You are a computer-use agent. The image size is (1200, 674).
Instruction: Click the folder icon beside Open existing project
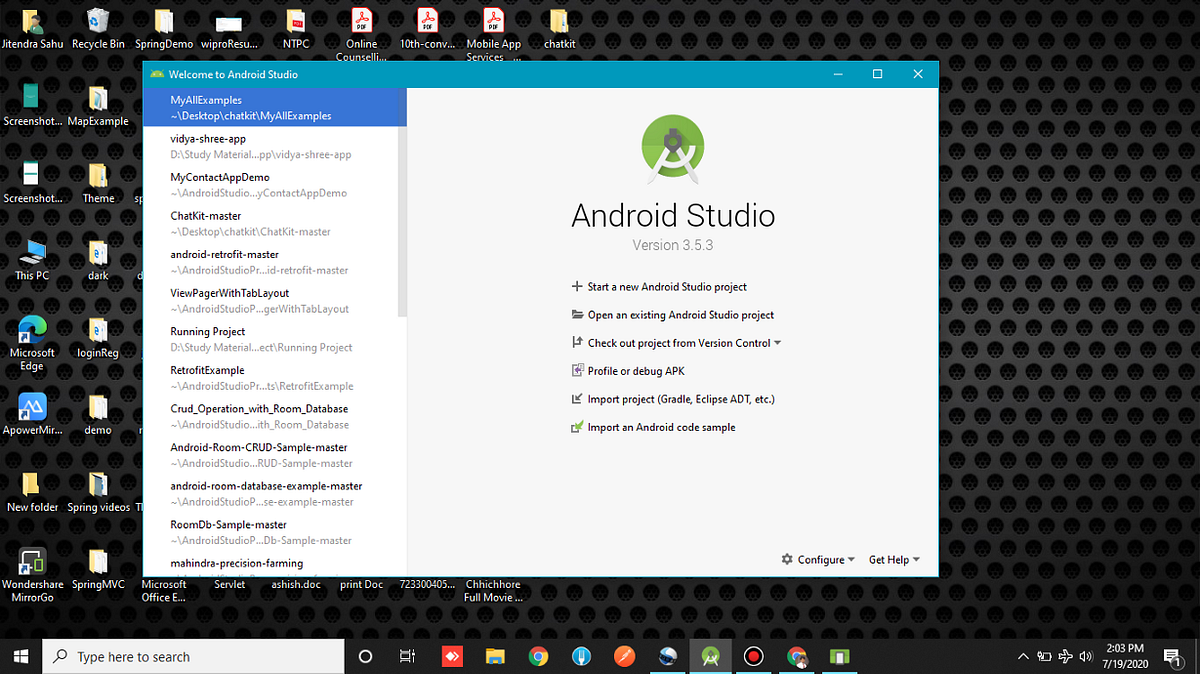[x=575, y=315]
